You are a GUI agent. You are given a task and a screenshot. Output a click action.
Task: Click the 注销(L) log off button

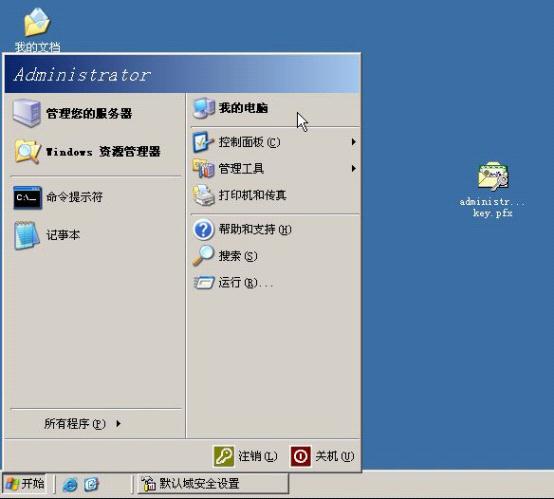tap(246, 456)
